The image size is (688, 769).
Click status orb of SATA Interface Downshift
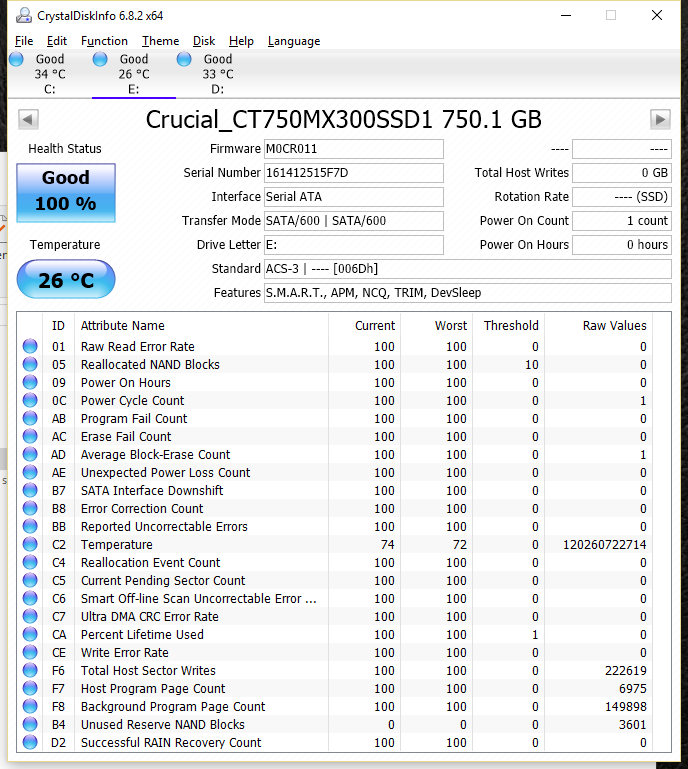click(30, 490)
